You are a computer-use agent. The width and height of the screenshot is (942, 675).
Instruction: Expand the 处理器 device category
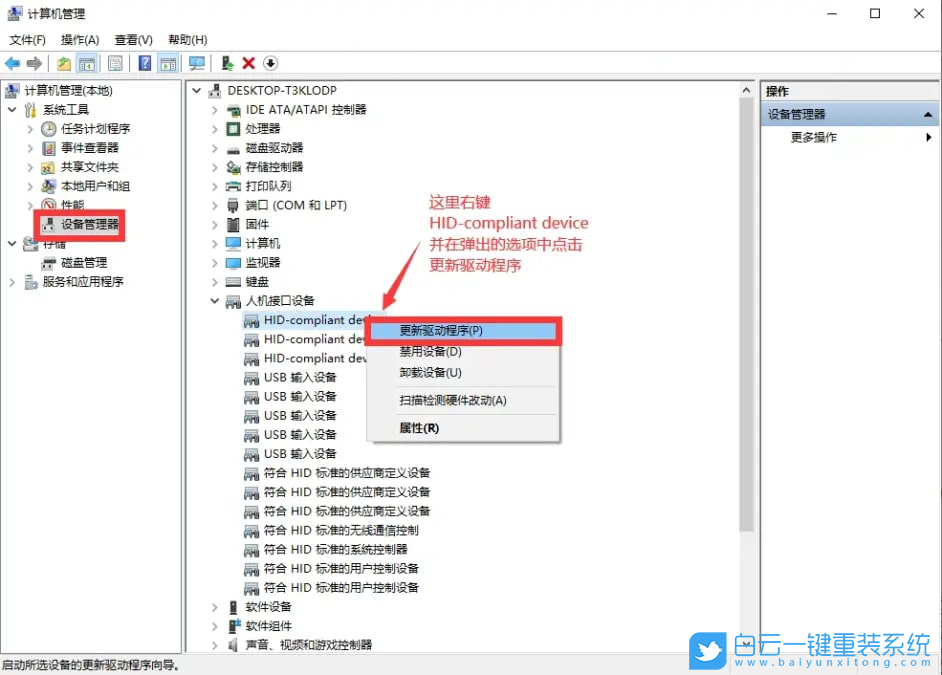tap(214, 128)
